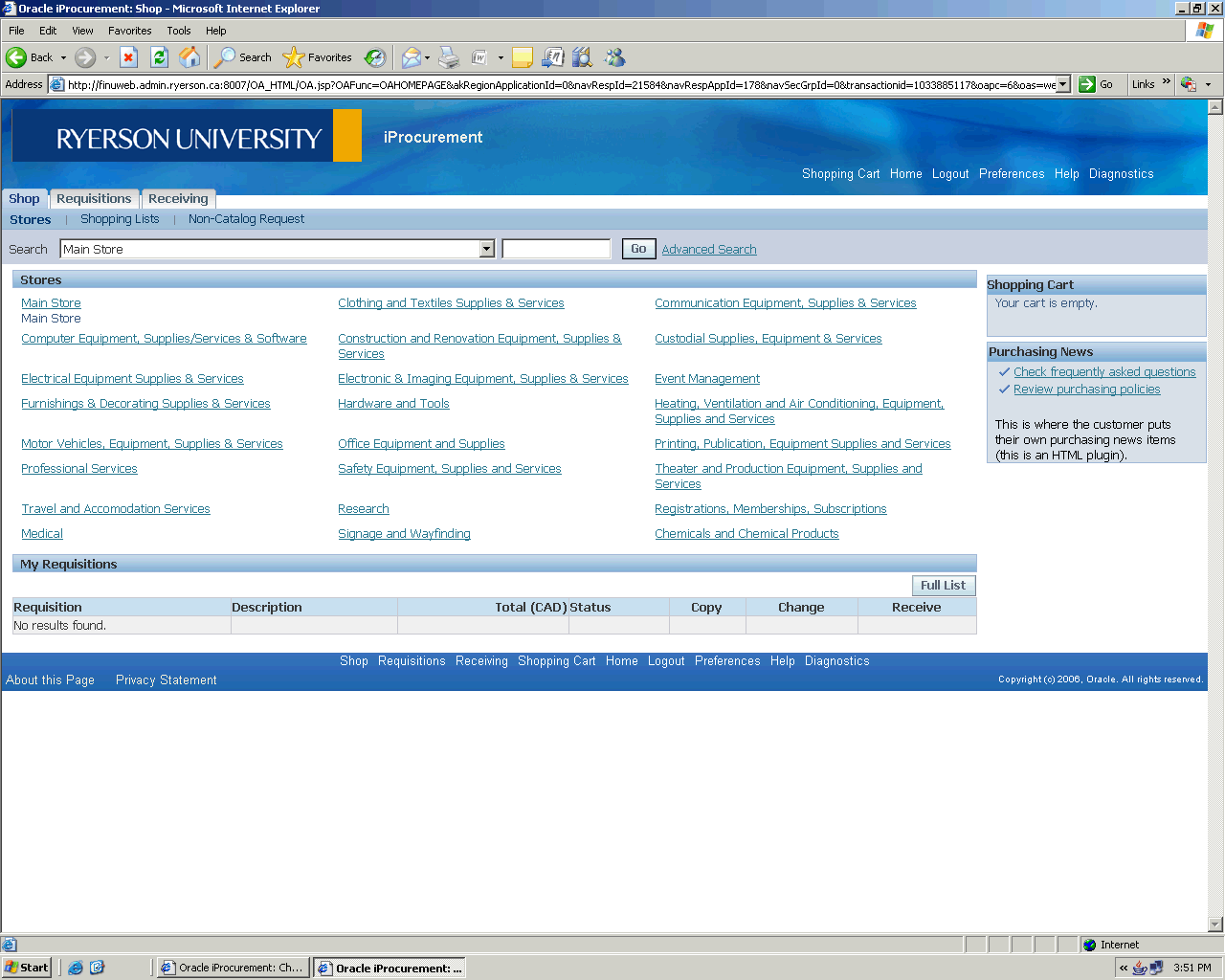The image size is (1225, 980).
Task: Open the Mail toolbar icon
Action: point(411,57)
